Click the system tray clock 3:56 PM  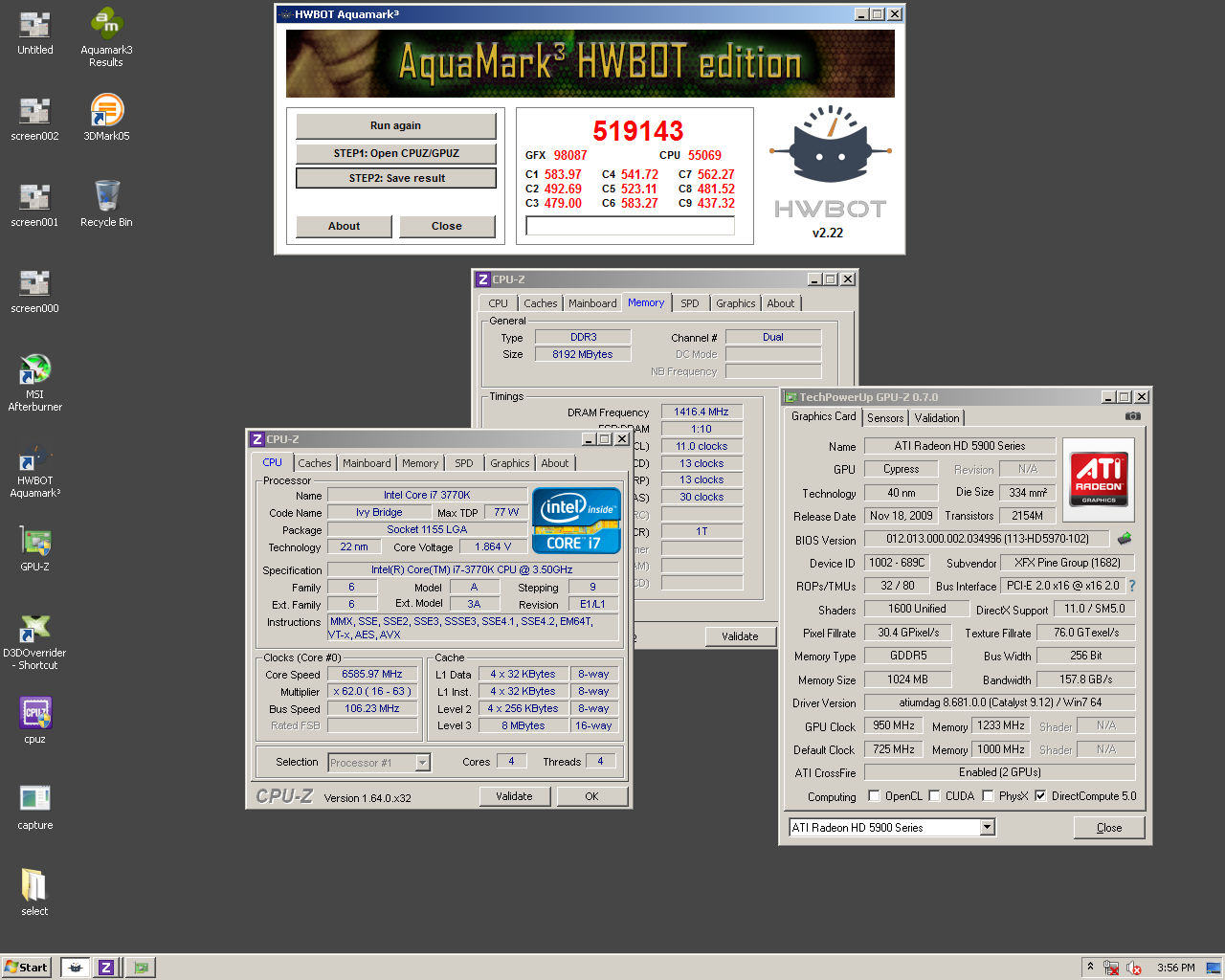click(1176, 968)
